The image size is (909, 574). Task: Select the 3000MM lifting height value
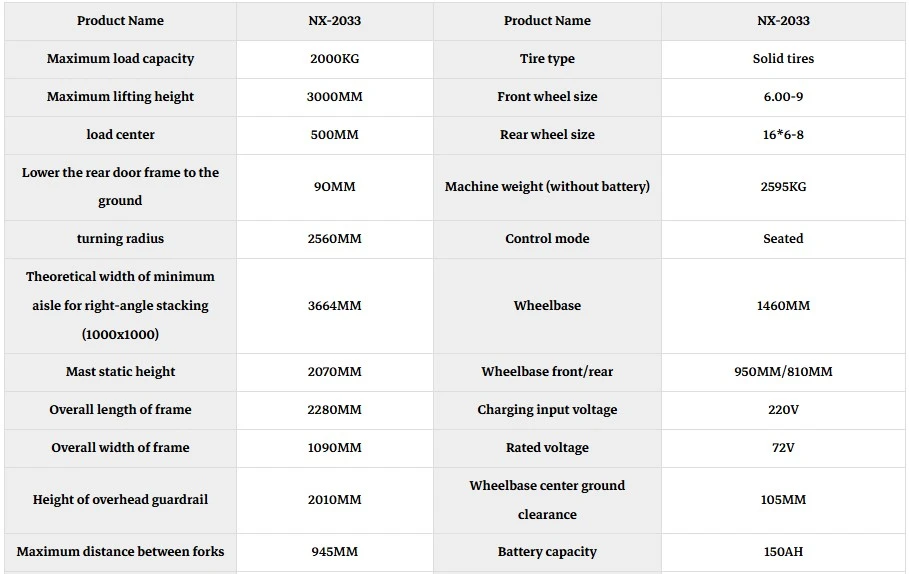(x=334, y=97)
